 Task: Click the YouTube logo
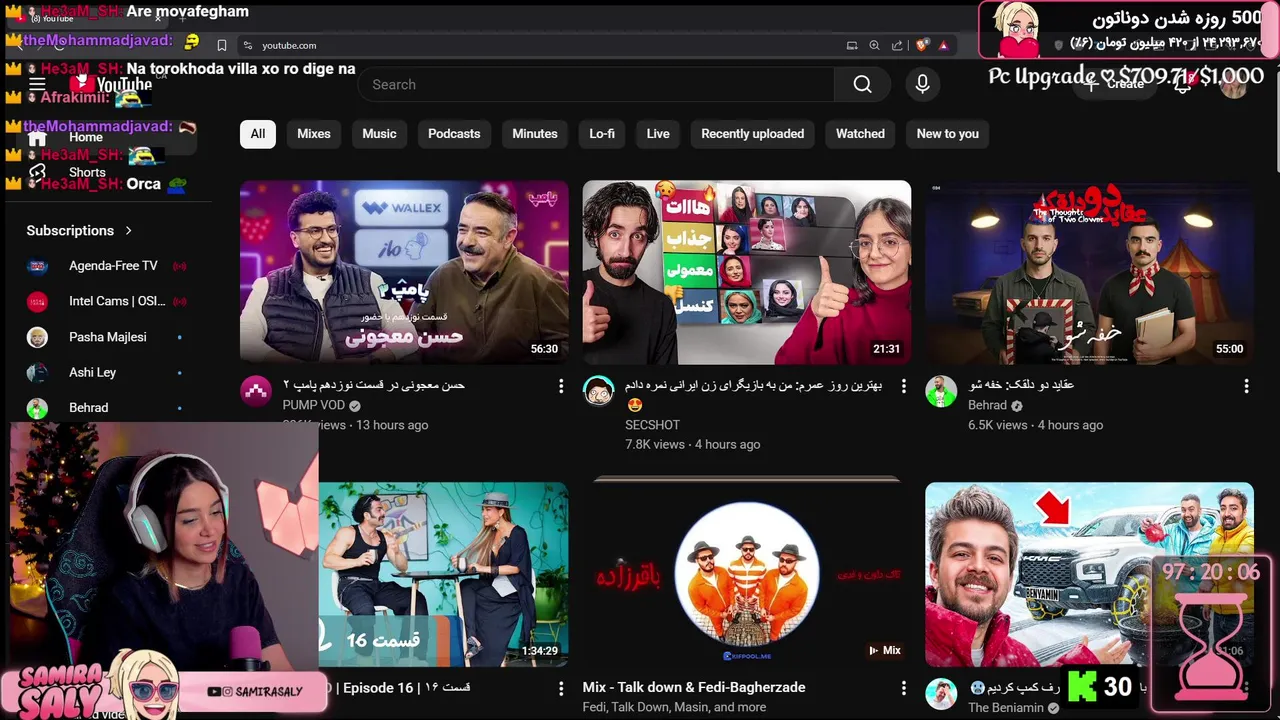[x=111, y=85]
